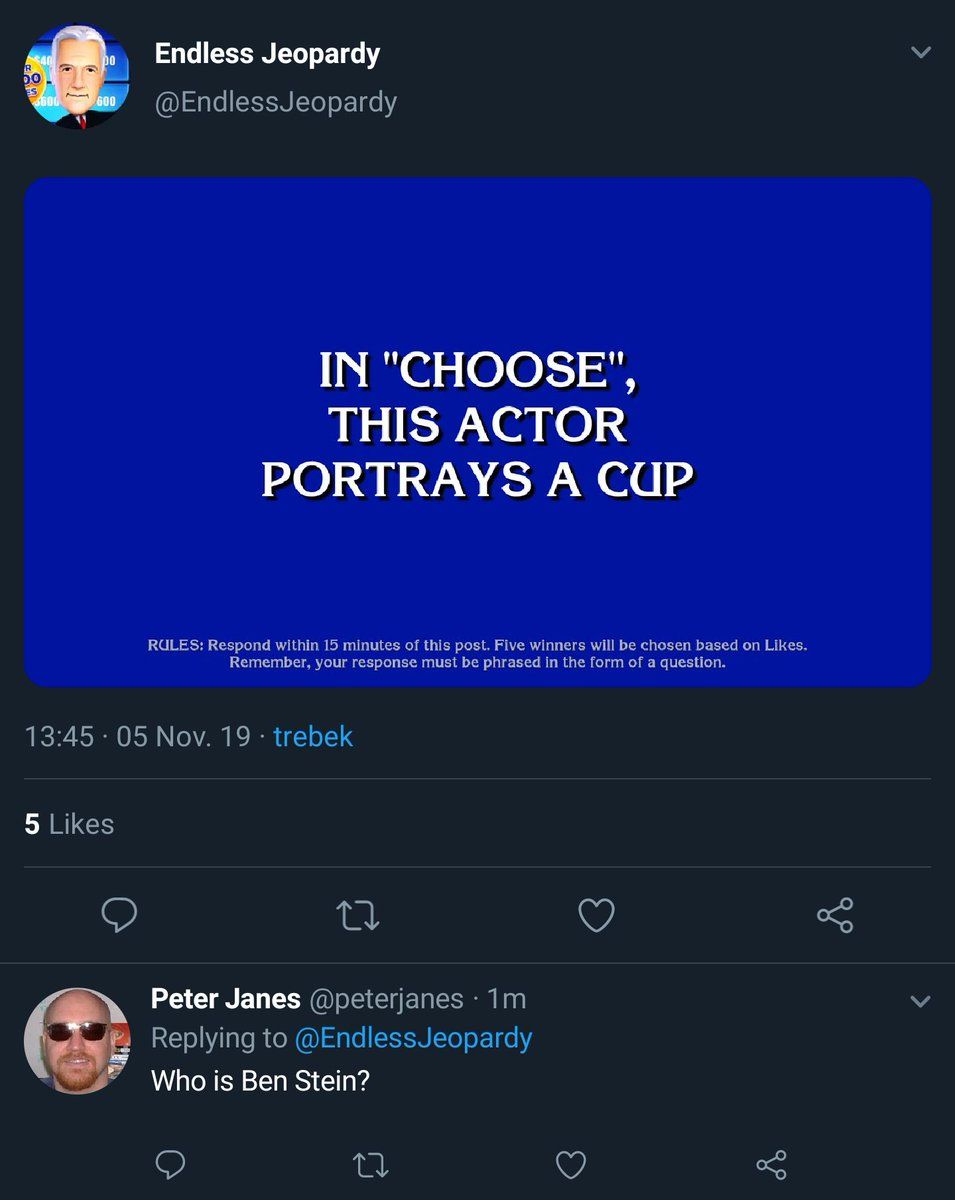Like Peter Janes's Ben Stein reply
The image size is (955, 1200).
(570, 1164)
